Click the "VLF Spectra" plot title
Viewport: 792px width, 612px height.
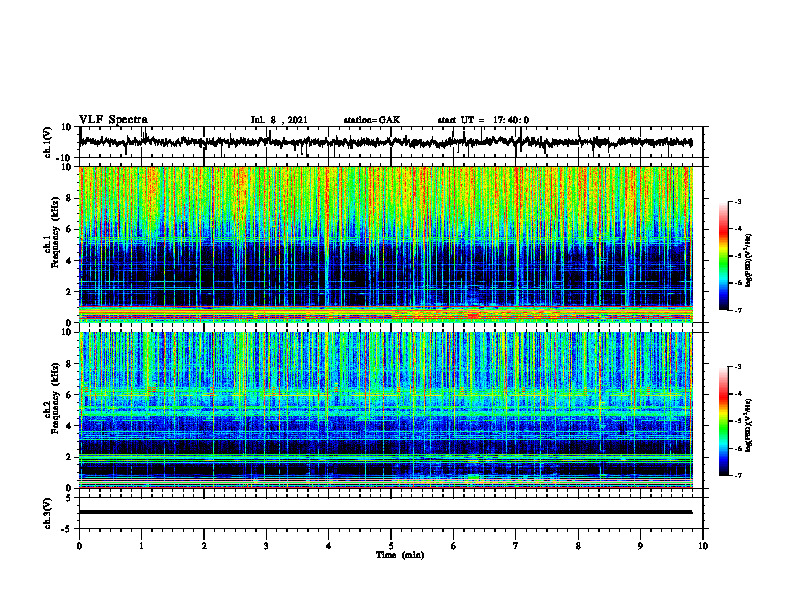[x=113, y=120]
